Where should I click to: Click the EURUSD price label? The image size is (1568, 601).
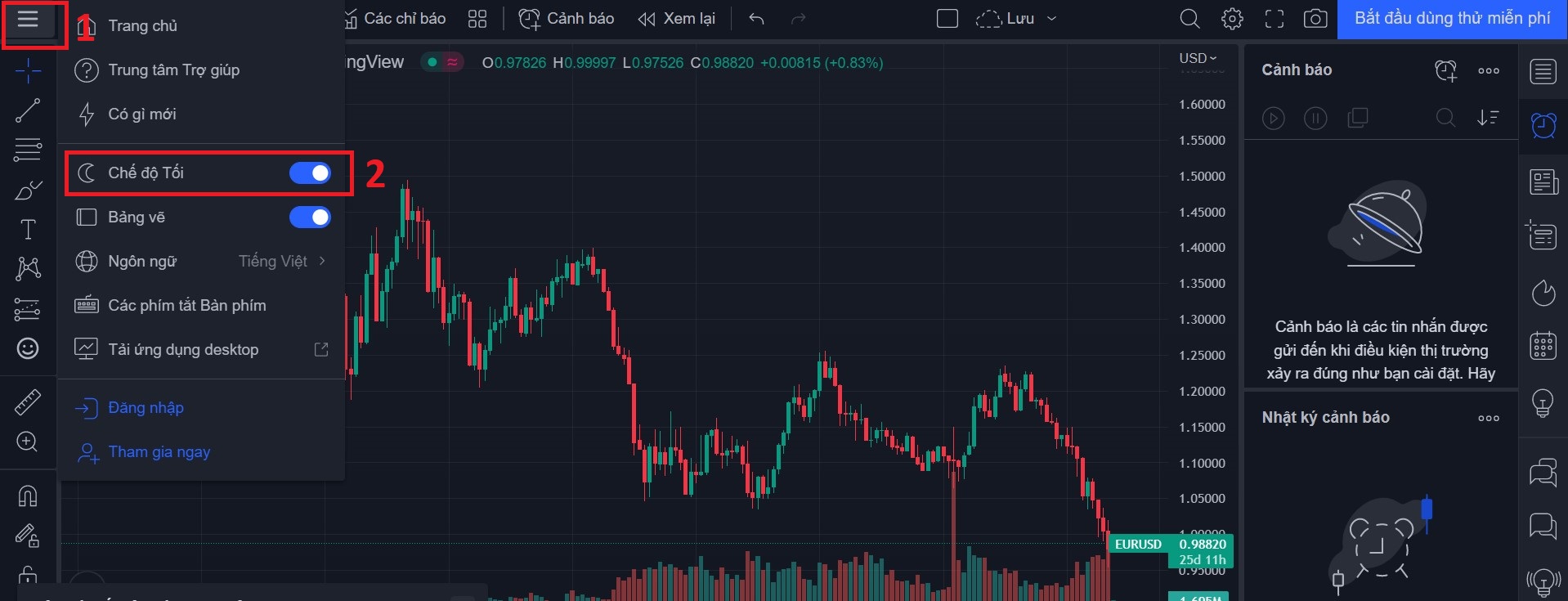pyautogui.click(x=1138, y=544)
